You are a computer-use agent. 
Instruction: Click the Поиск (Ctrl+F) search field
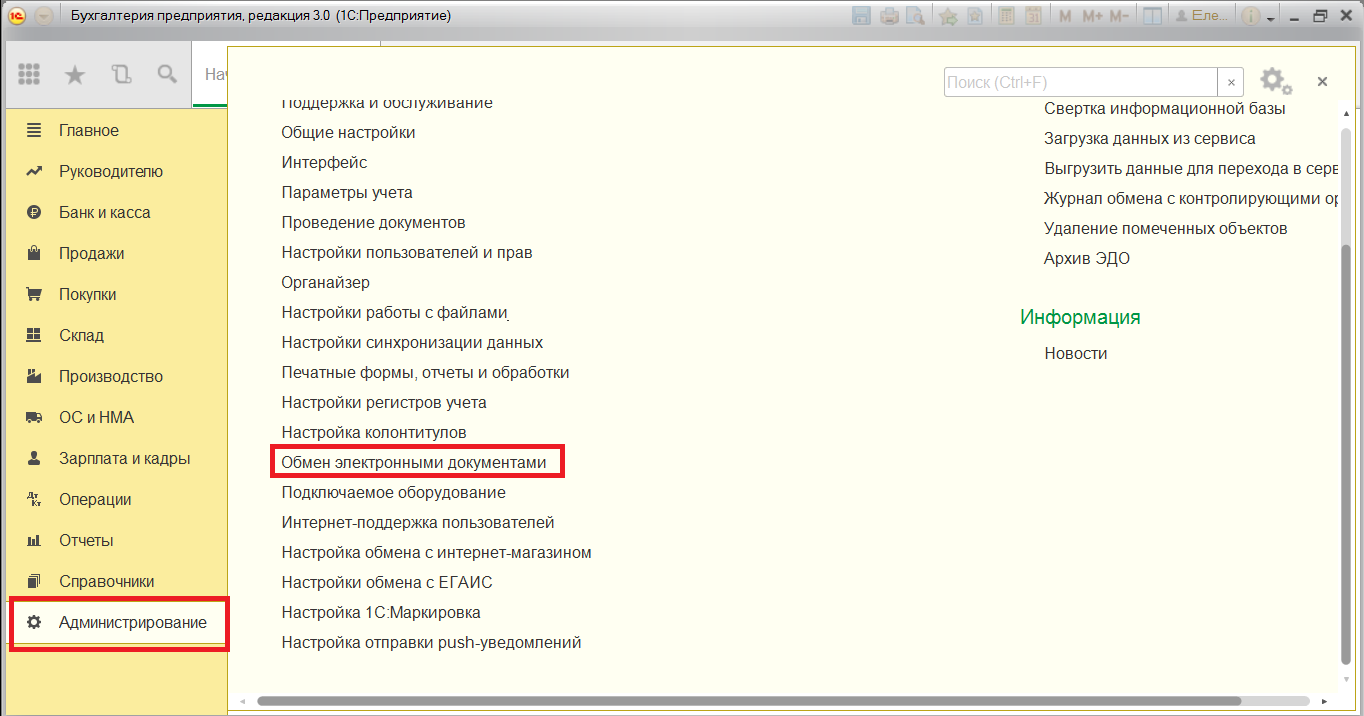pos(1080,82)
